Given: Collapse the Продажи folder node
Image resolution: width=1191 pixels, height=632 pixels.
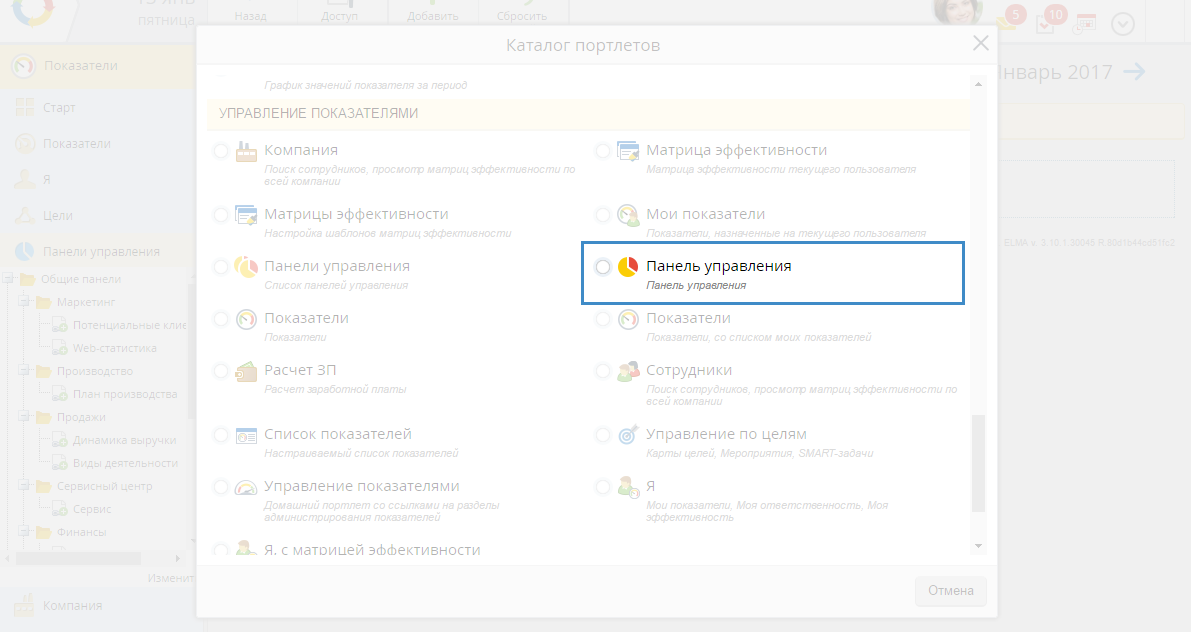Looking at the screenshot, I should pos(23,417).
